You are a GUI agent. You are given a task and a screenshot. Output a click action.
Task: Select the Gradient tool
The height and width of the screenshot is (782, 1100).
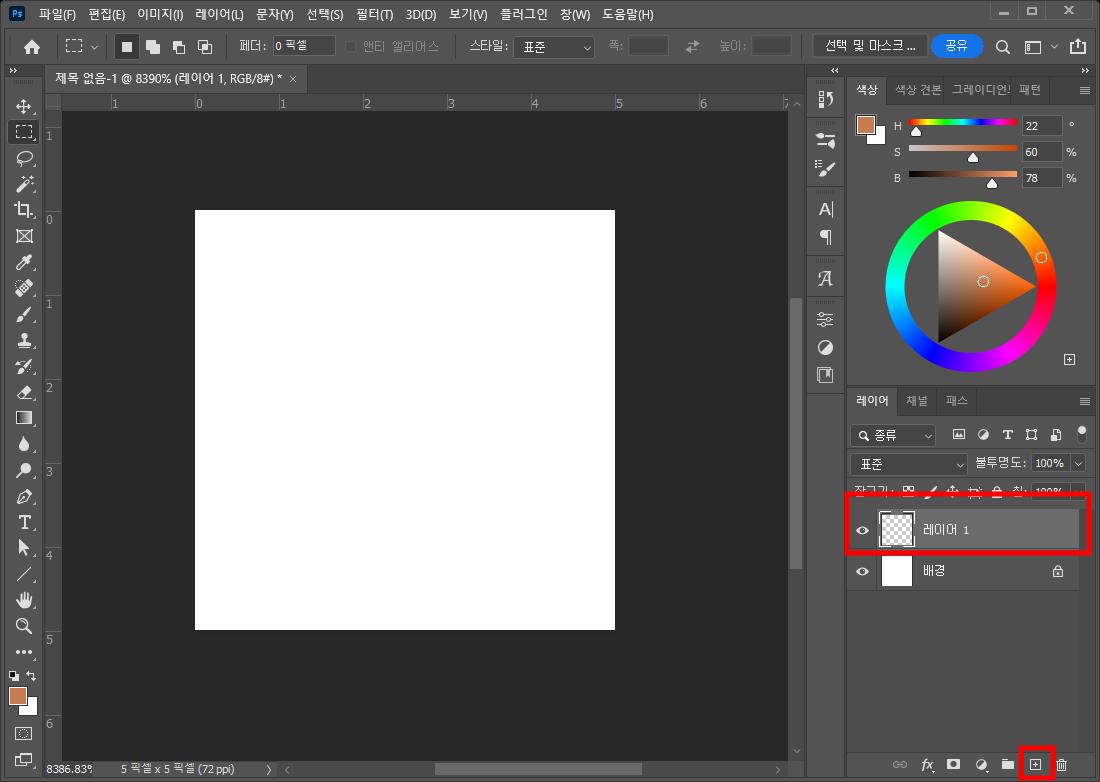tap(24, 418)
